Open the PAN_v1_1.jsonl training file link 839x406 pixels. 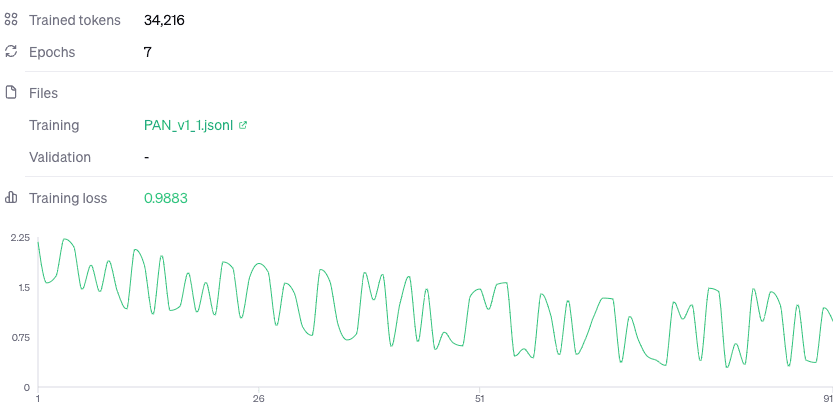point(188,125)
